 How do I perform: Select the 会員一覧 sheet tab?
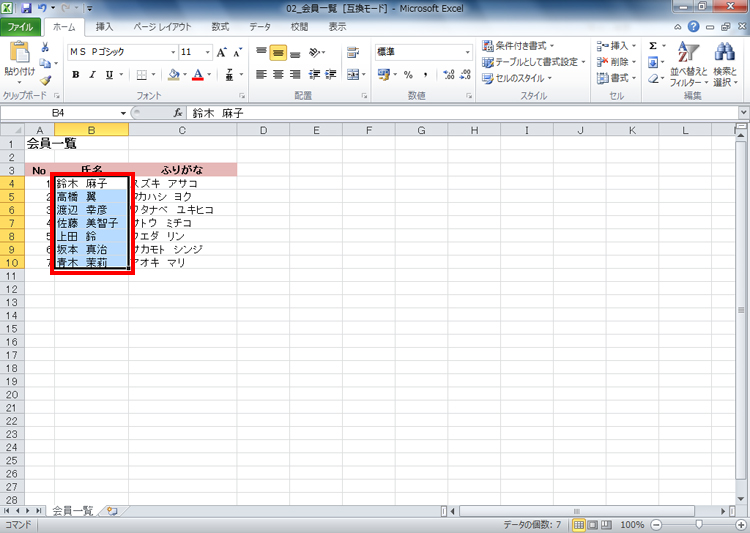pos(72,511)
